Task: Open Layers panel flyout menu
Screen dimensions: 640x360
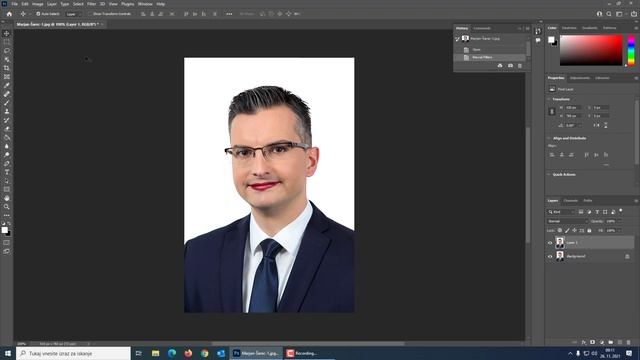Action: point(636,201)
